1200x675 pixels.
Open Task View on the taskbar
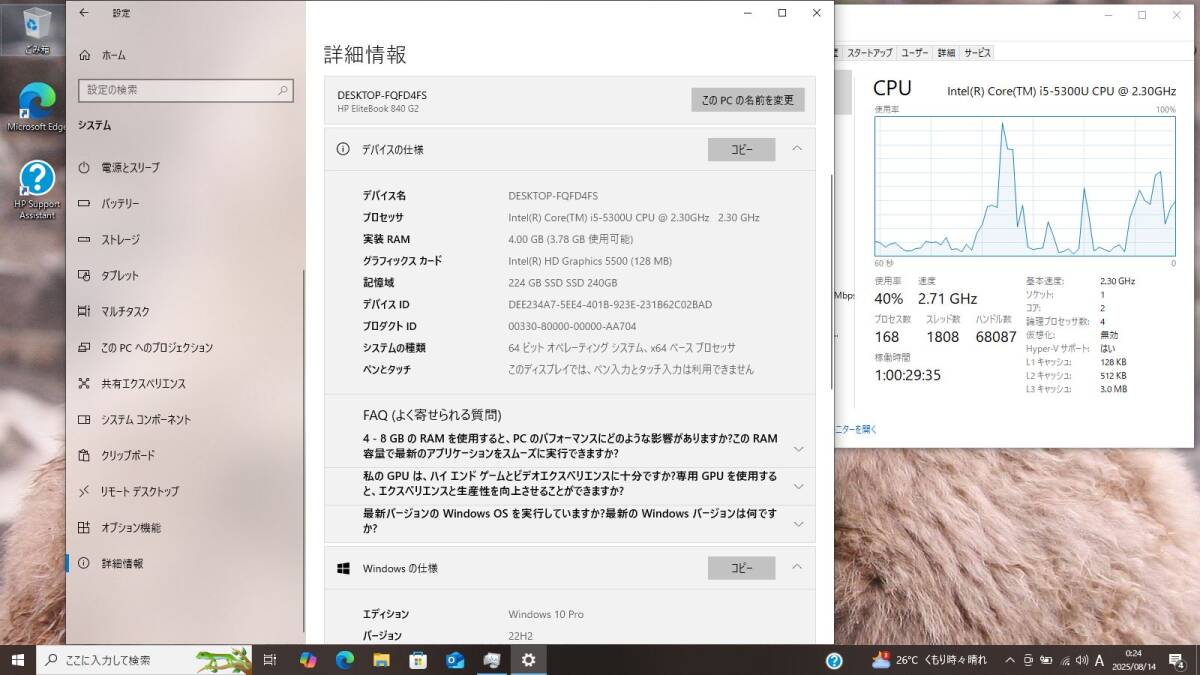coord(270,660)
